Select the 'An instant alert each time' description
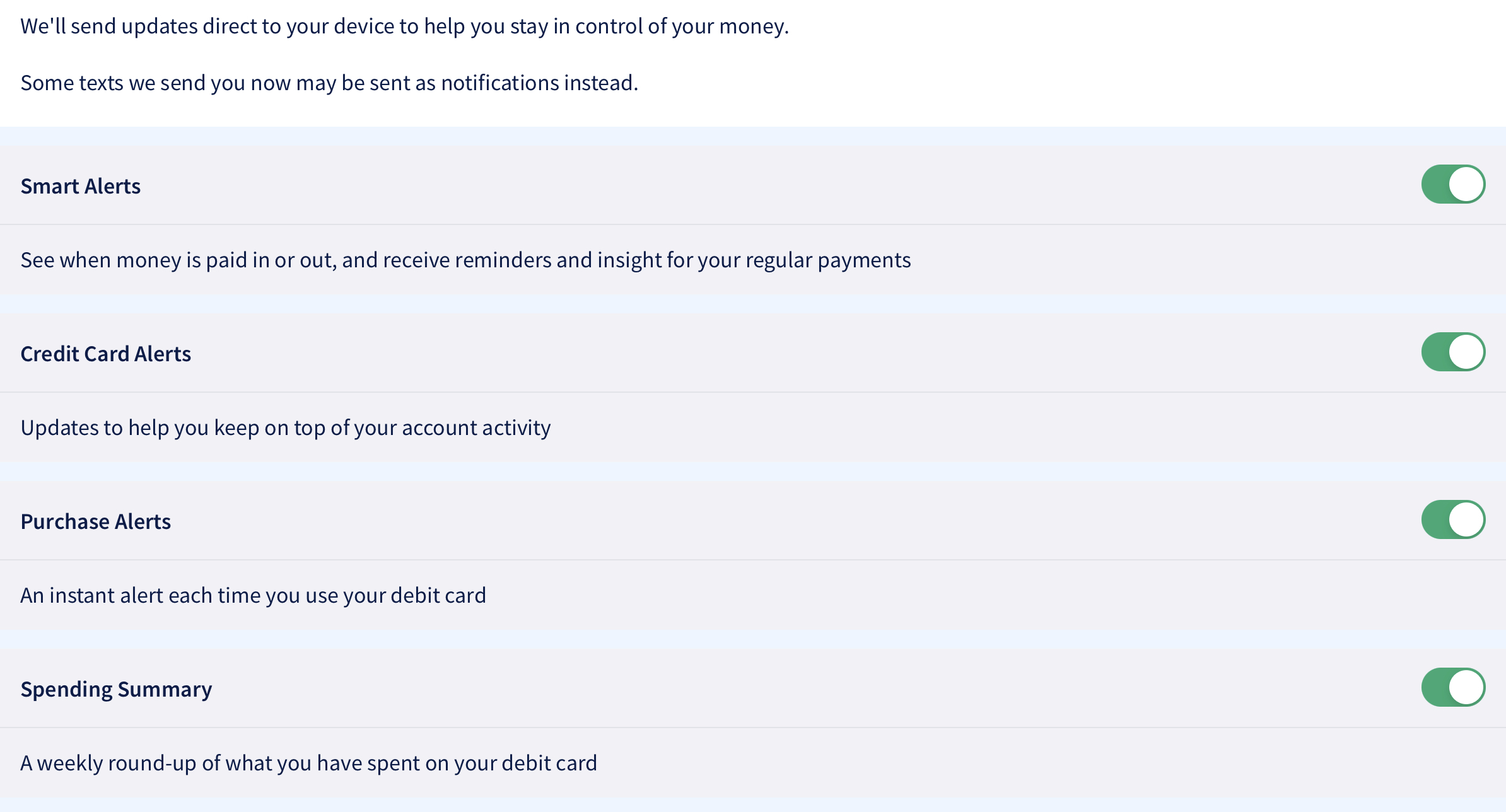1506x812 pixels. click(x=253, y=595)
